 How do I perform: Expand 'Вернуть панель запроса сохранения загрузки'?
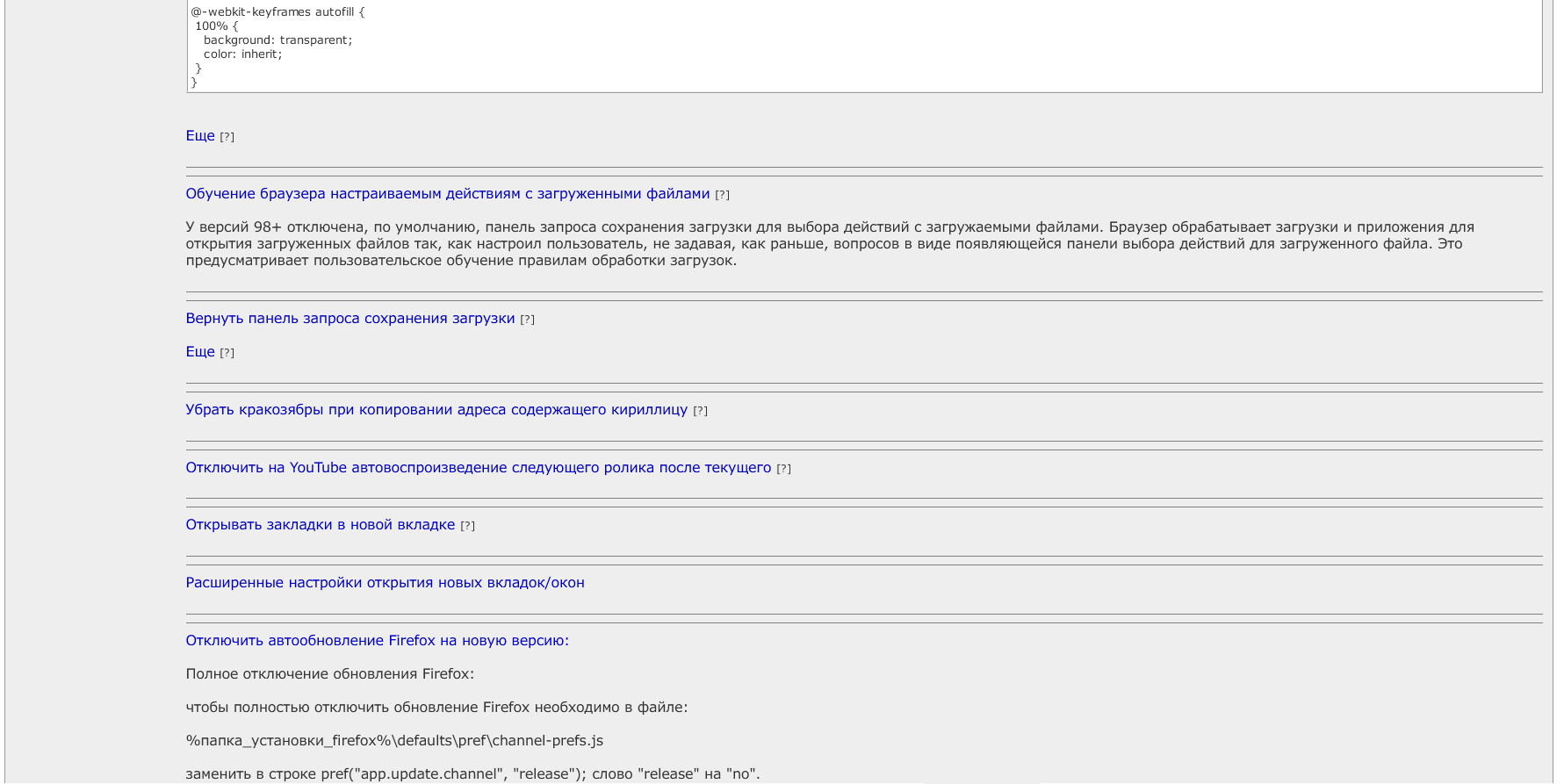pos(350,319)
